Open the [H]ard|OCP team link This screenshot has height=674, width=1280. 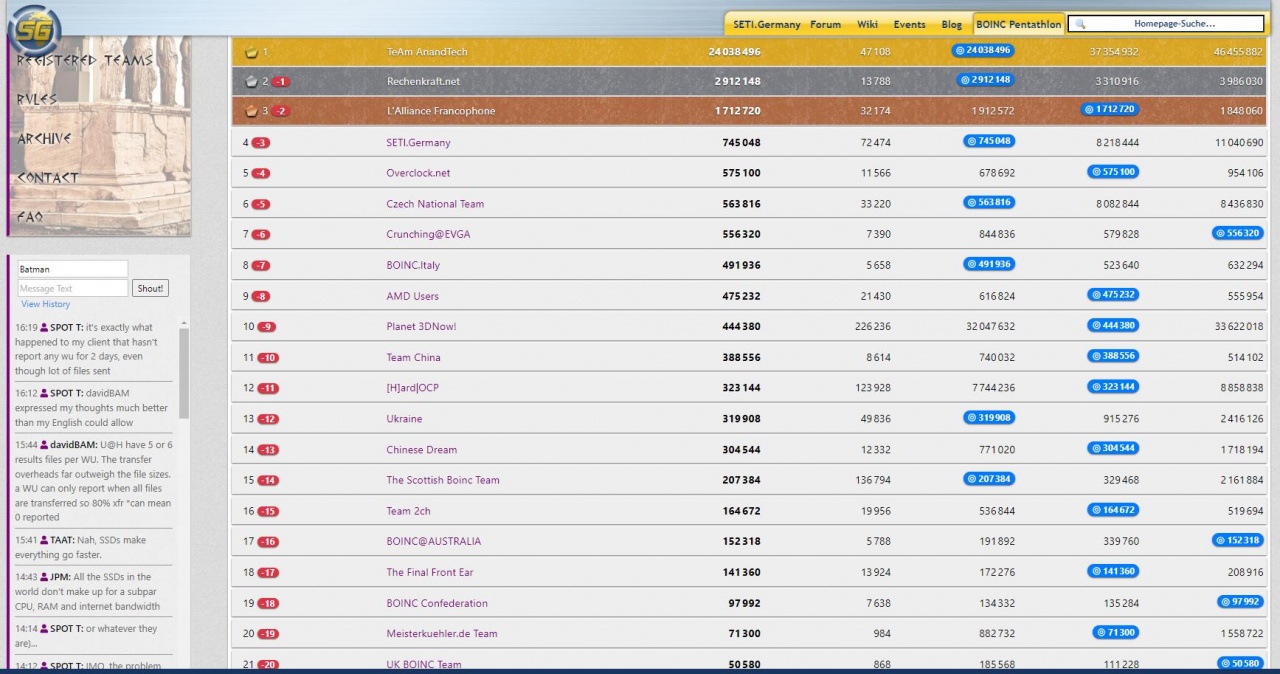click(413, 388)
